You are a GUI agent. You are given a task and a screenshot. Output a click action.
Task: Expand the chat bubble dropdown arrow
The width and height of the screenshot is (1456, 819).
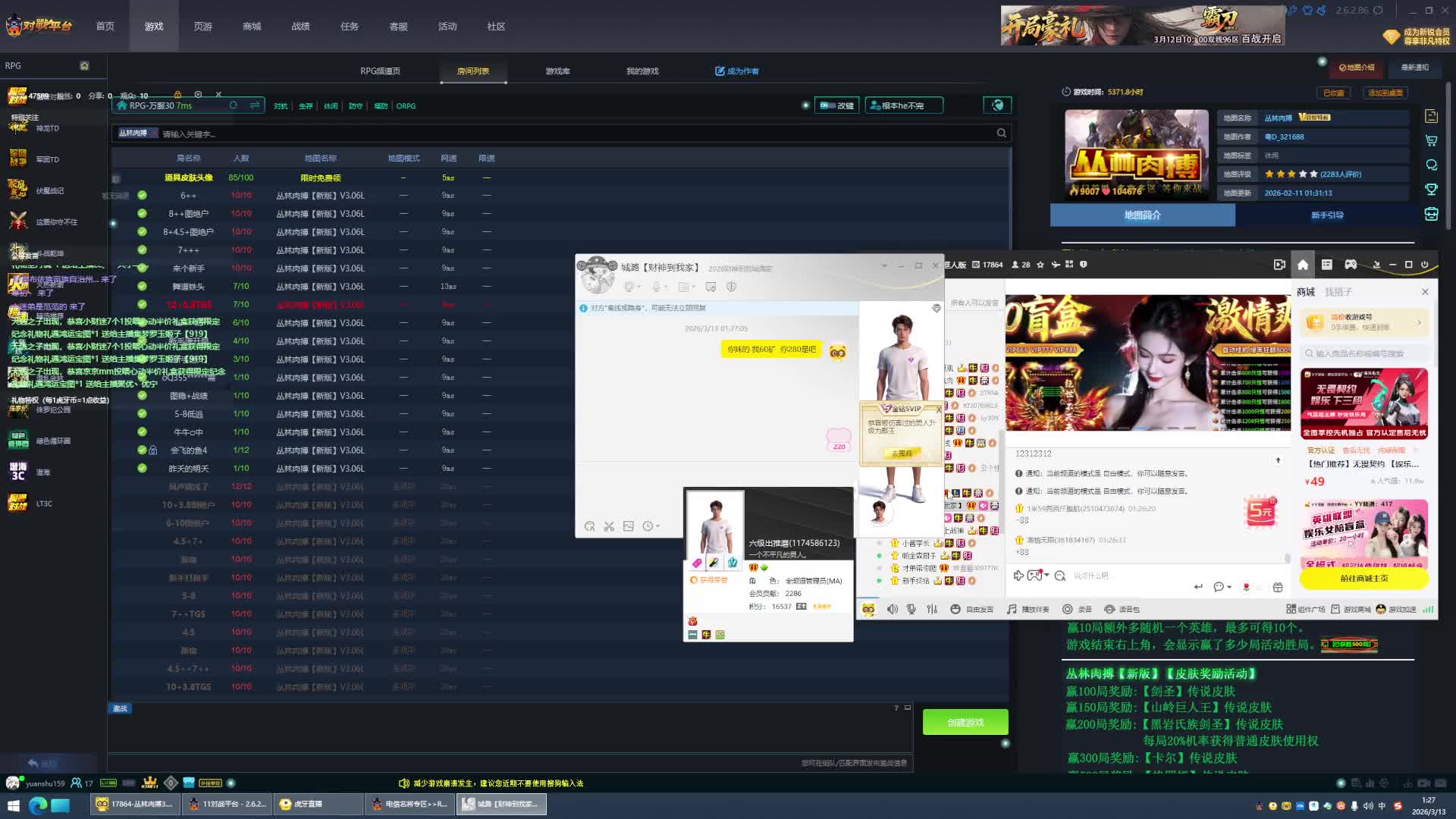[1228, 587]
